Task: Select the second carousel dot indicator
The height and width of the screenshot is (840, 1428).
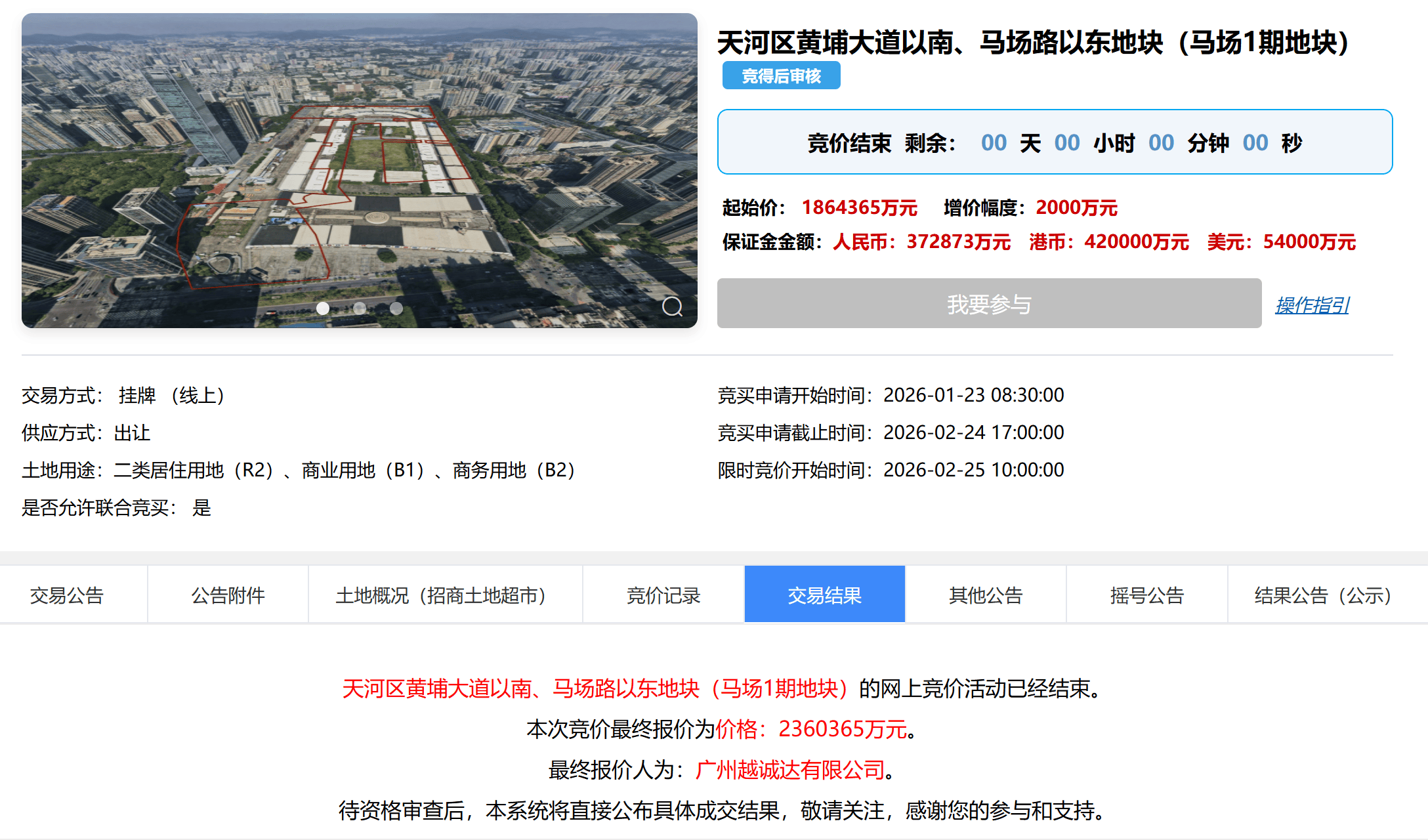Action: point(360,308)
